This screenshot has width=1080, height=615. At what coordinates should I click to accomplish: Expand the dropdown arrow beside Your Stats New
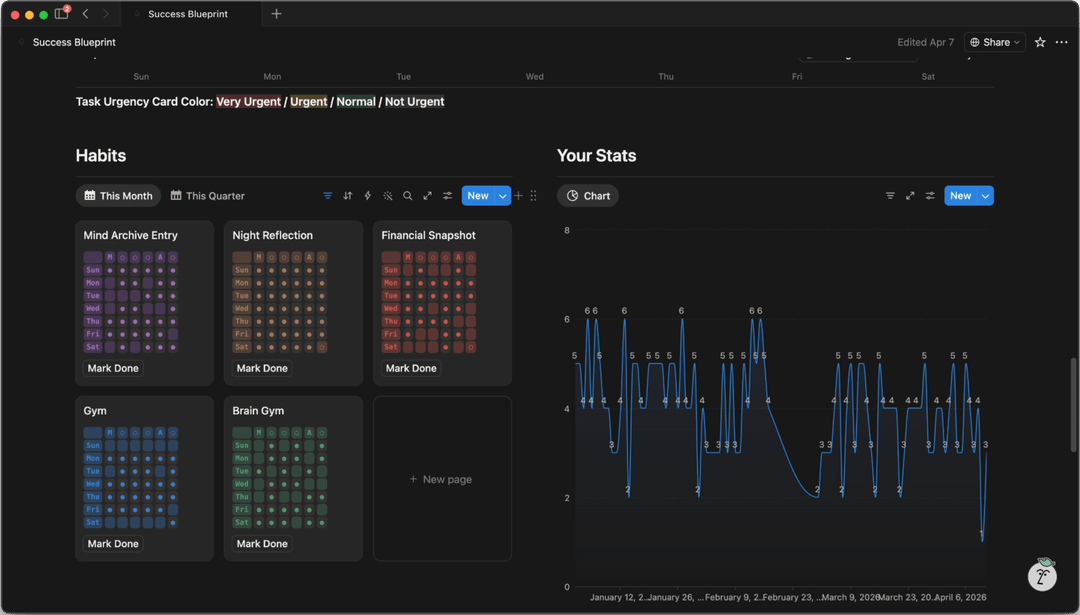tap(985, 196)
